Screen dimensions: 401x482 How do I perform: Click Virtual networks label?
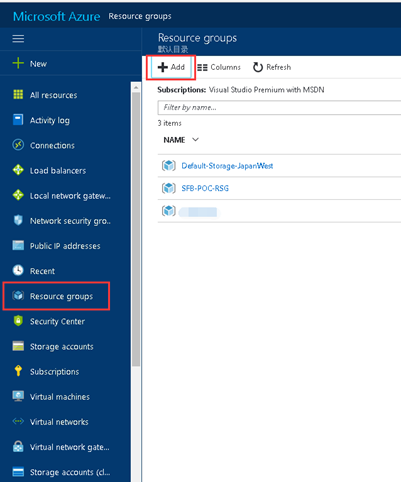(x=59, y=422)
